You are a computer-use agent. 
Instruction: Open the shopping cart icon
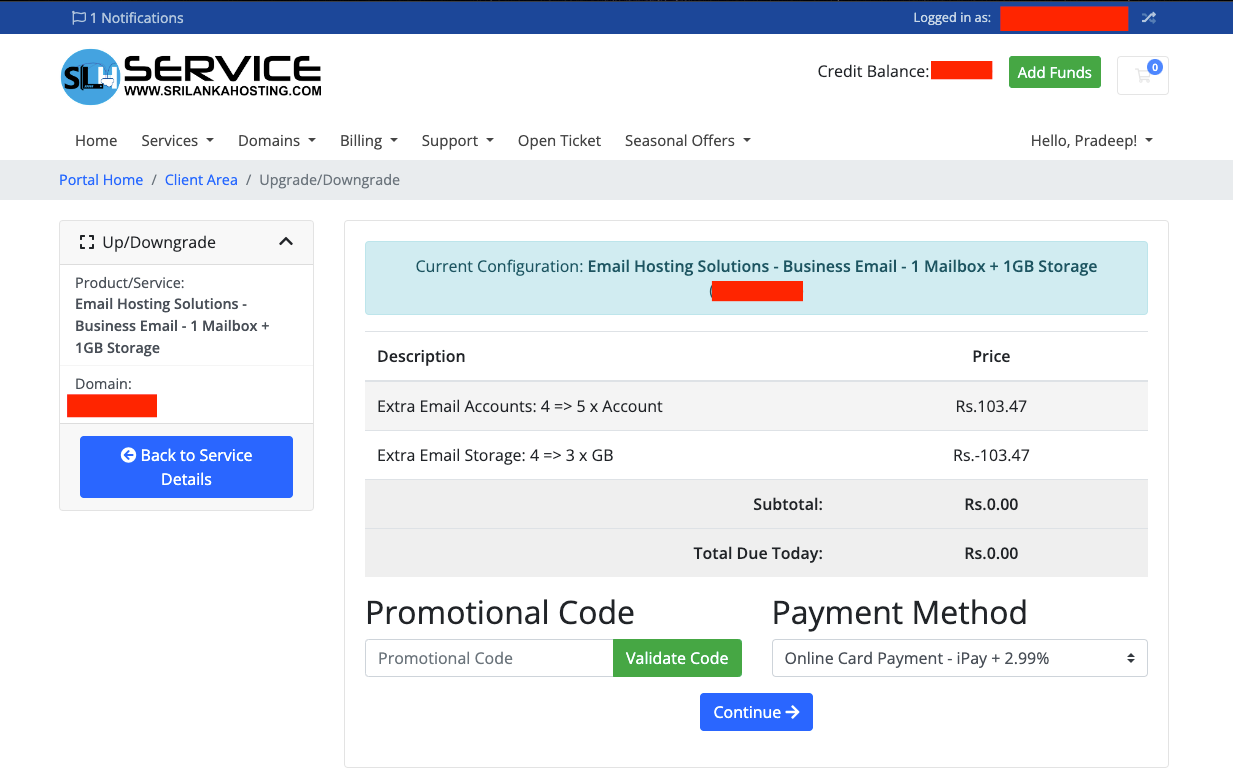(x=1142, y=75)
